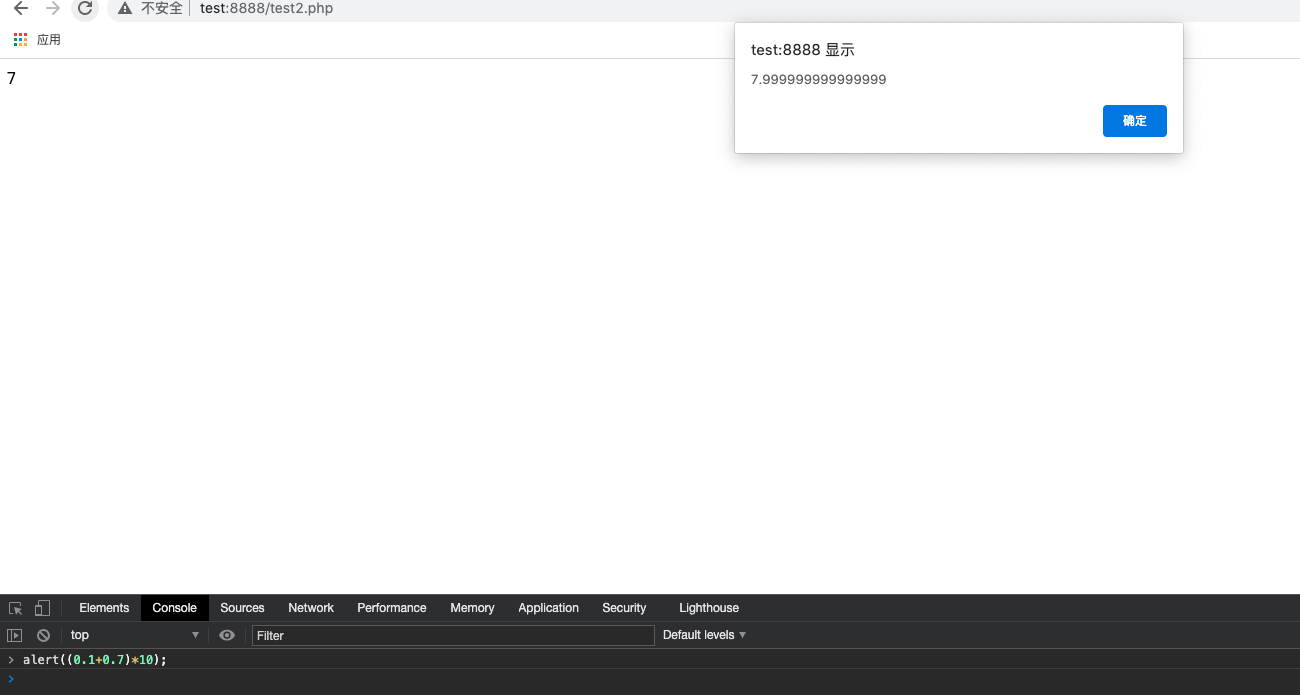Open the Lighthouse tab
1300x695 pixels.
coord(709,608)
